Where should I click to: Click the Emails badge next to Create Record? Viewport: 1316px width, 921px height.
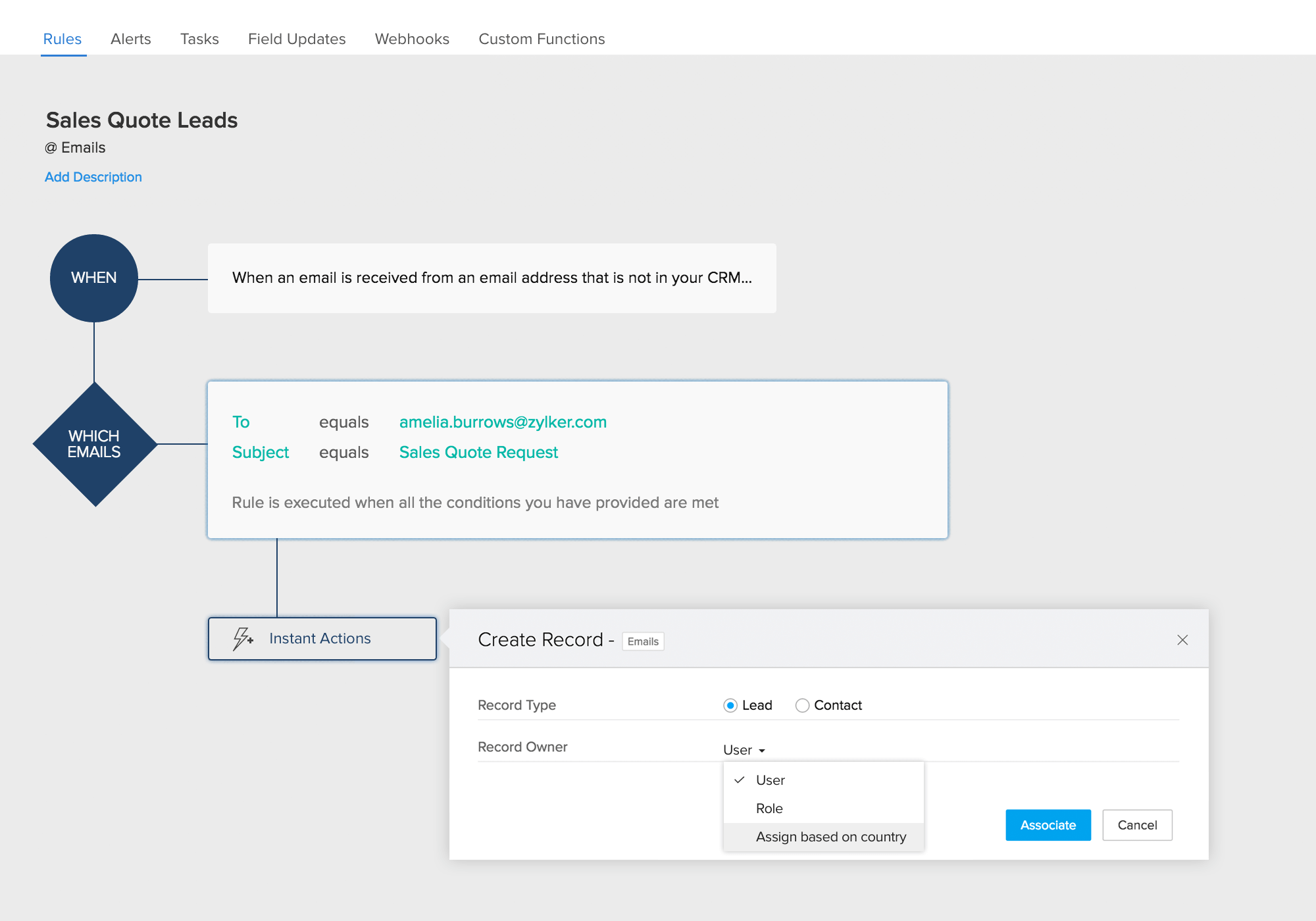point(643,641)
